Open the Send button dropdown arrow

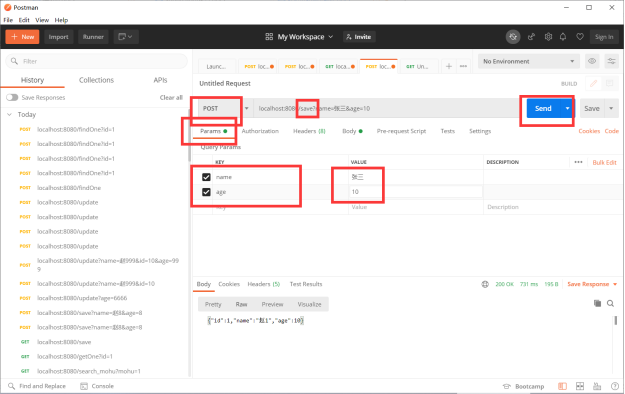(567, 108)
